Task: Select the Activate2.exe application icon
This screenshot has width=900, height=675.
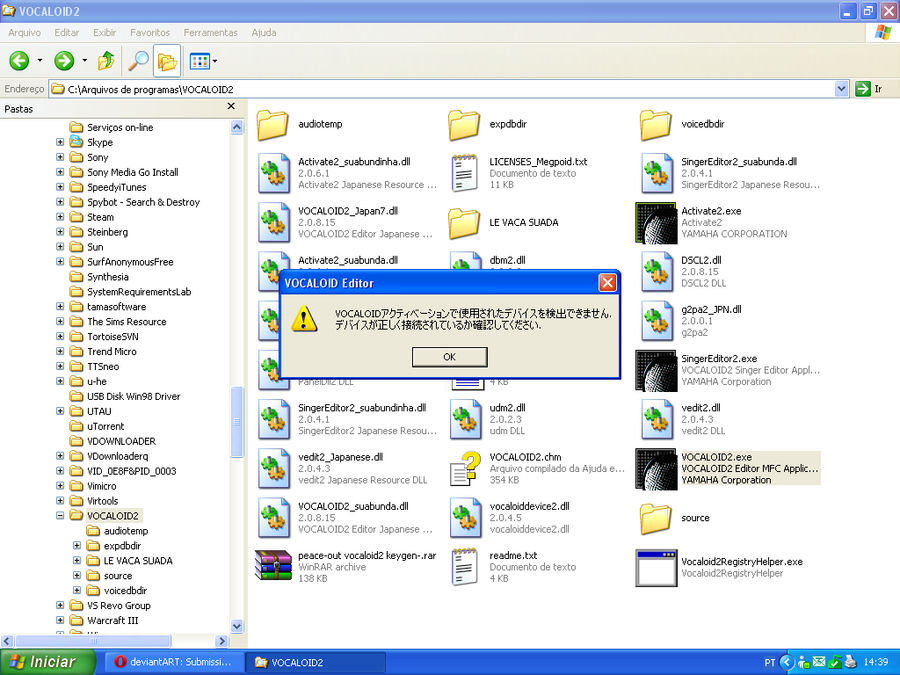Action: [657, 223]
